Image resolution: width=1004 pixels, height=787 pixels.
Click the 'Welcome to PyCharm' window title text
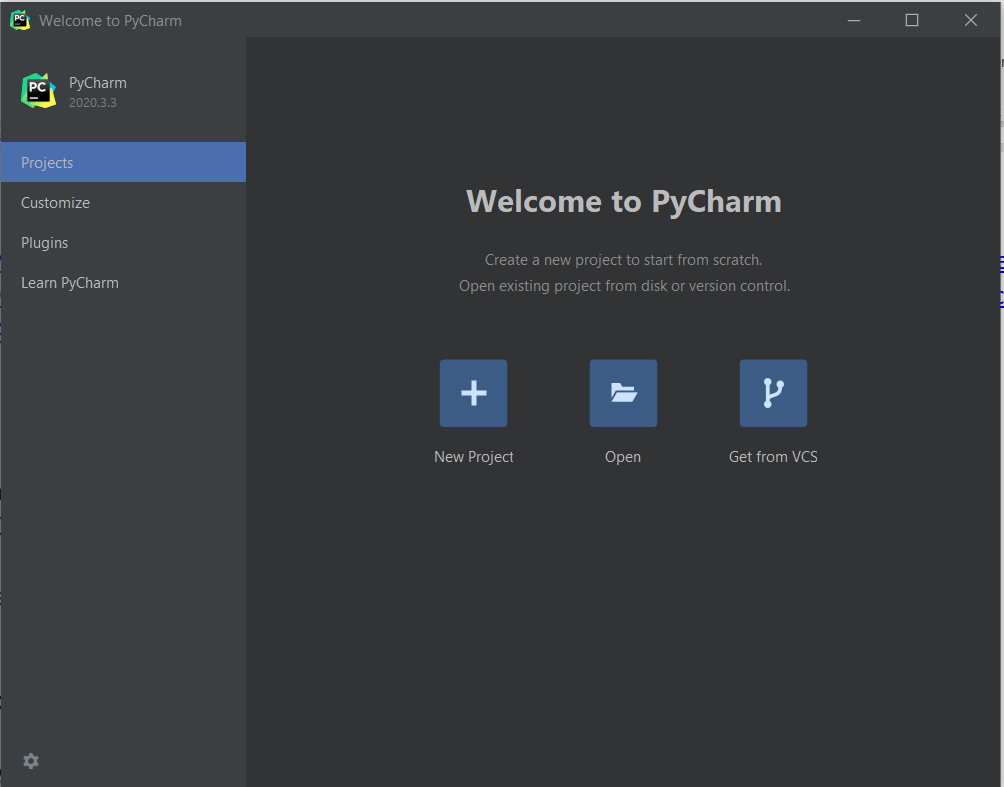coord(110,20)
